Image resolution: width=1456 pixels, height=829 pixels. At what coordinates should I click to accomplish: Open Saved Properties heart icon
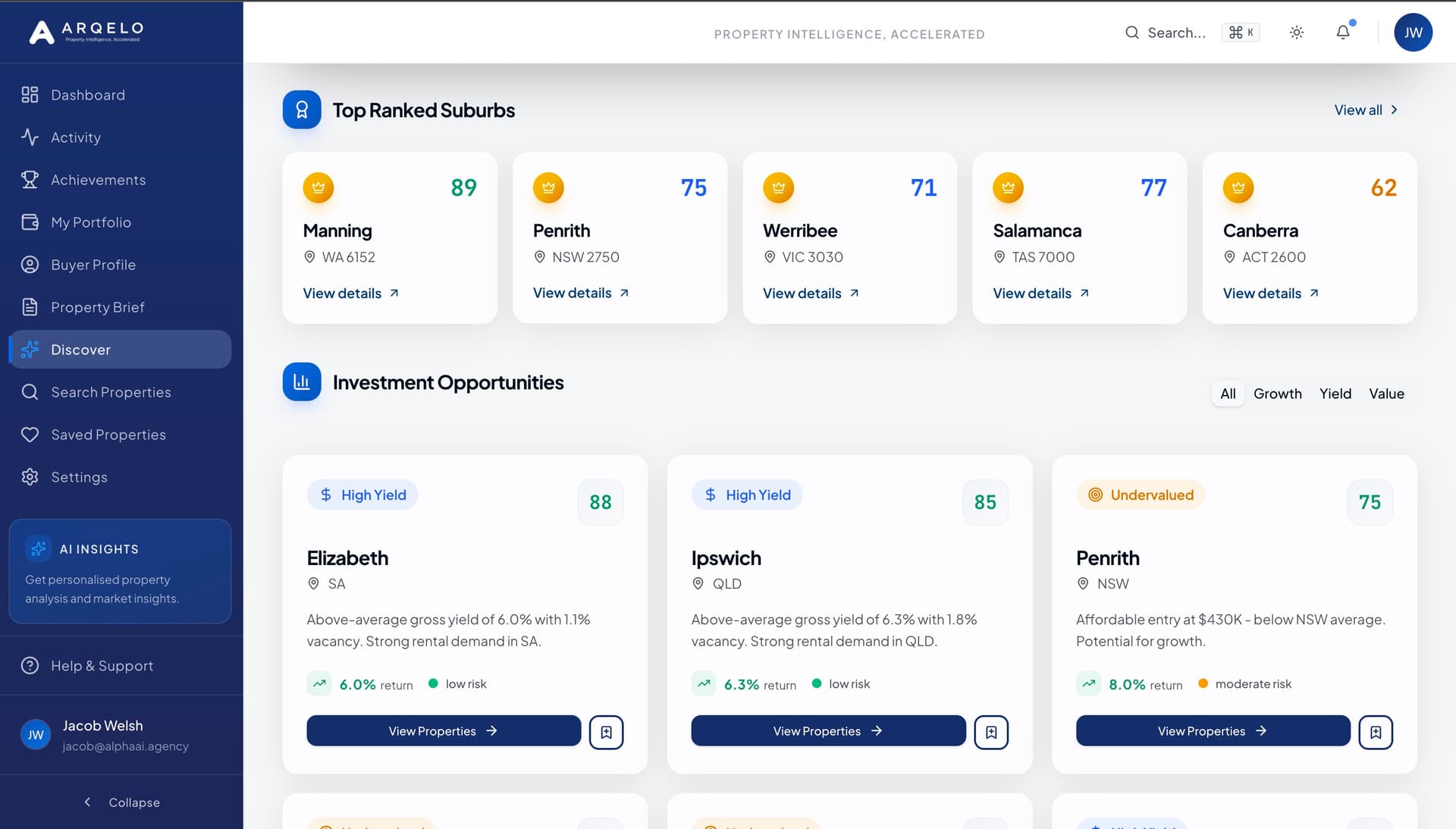(30, 435)
